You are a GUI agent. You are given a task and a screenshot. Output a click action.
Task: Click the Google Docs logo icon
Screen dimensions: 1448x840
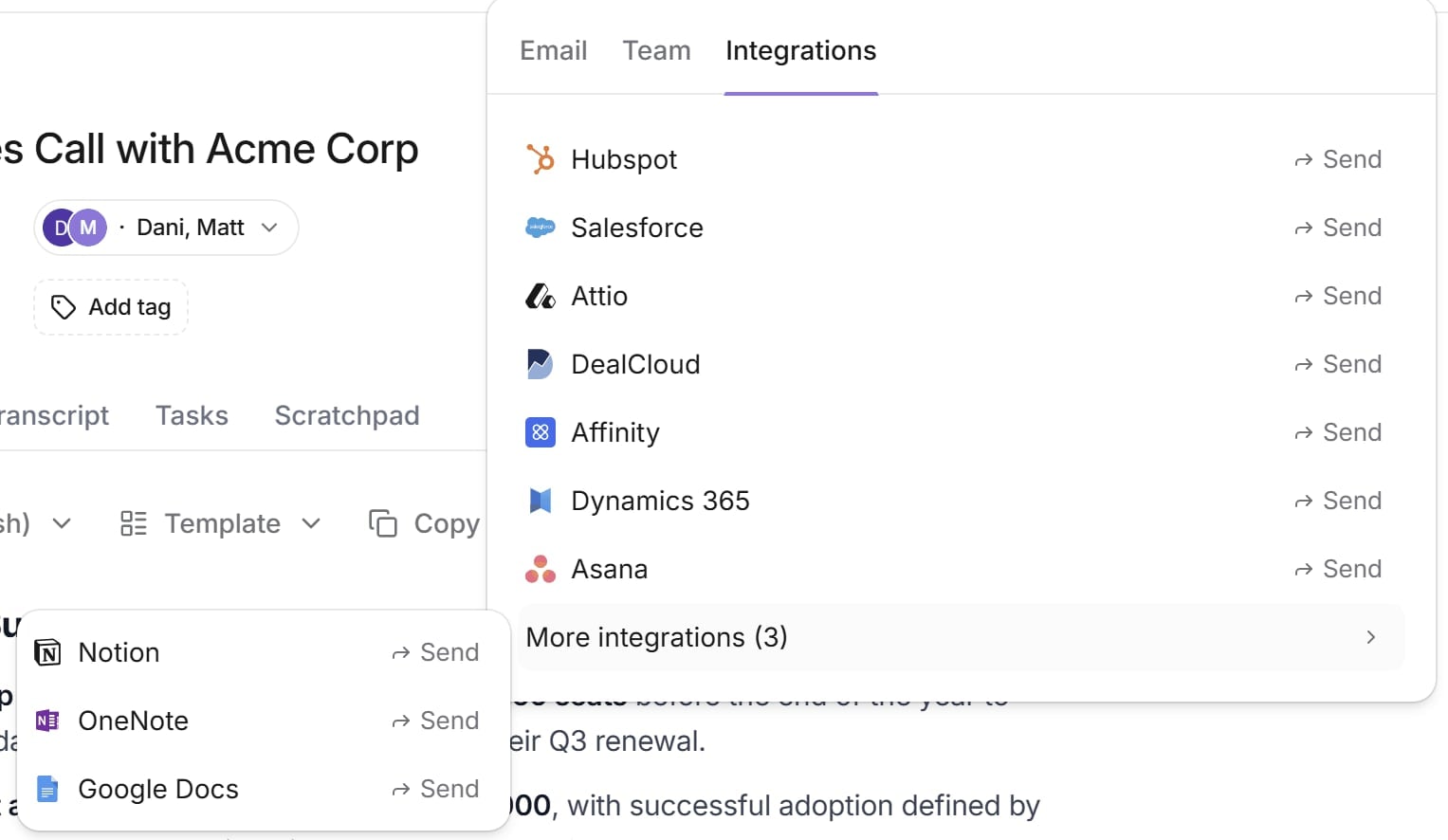(47, 789)
